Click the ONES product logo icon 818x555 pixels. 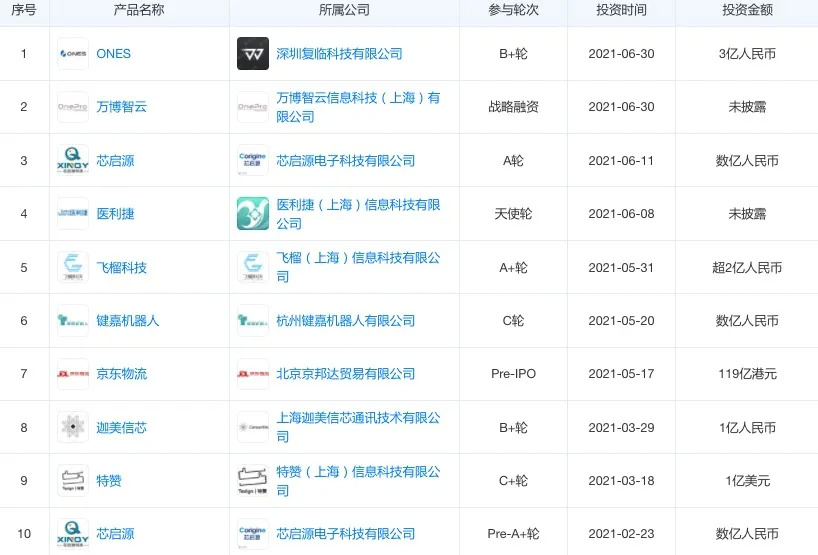coord(73,54)
